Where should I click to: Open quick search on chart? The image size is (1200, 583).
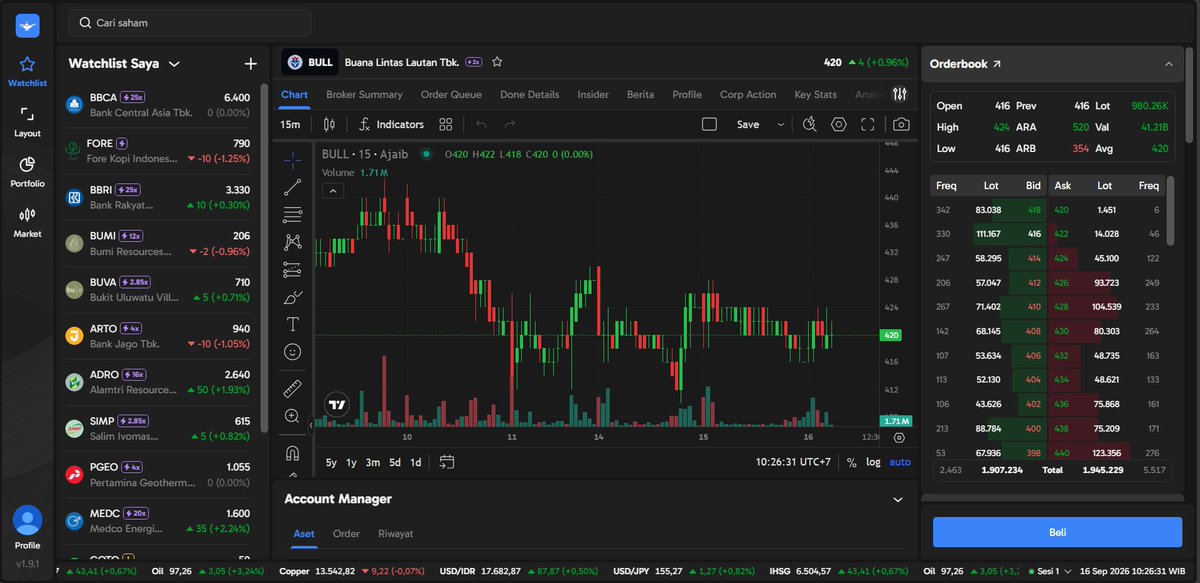tap(810, 124)
